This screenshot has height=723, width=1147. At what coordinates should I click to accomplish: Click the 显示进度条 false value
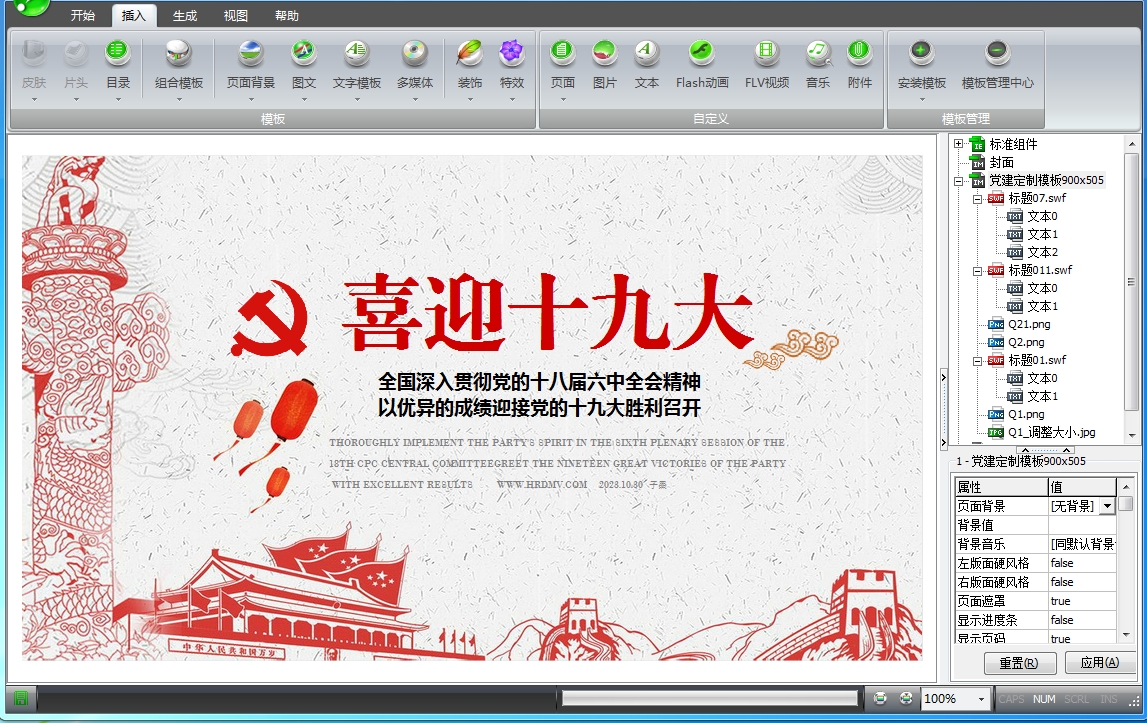coord(1082,620)
